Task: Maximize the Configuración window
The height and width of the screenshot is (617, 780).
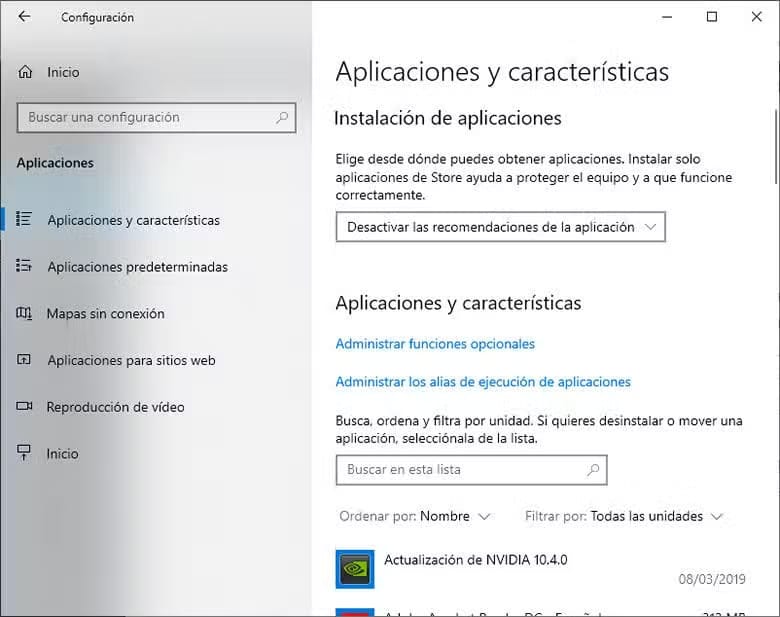Action: [712, 17]
